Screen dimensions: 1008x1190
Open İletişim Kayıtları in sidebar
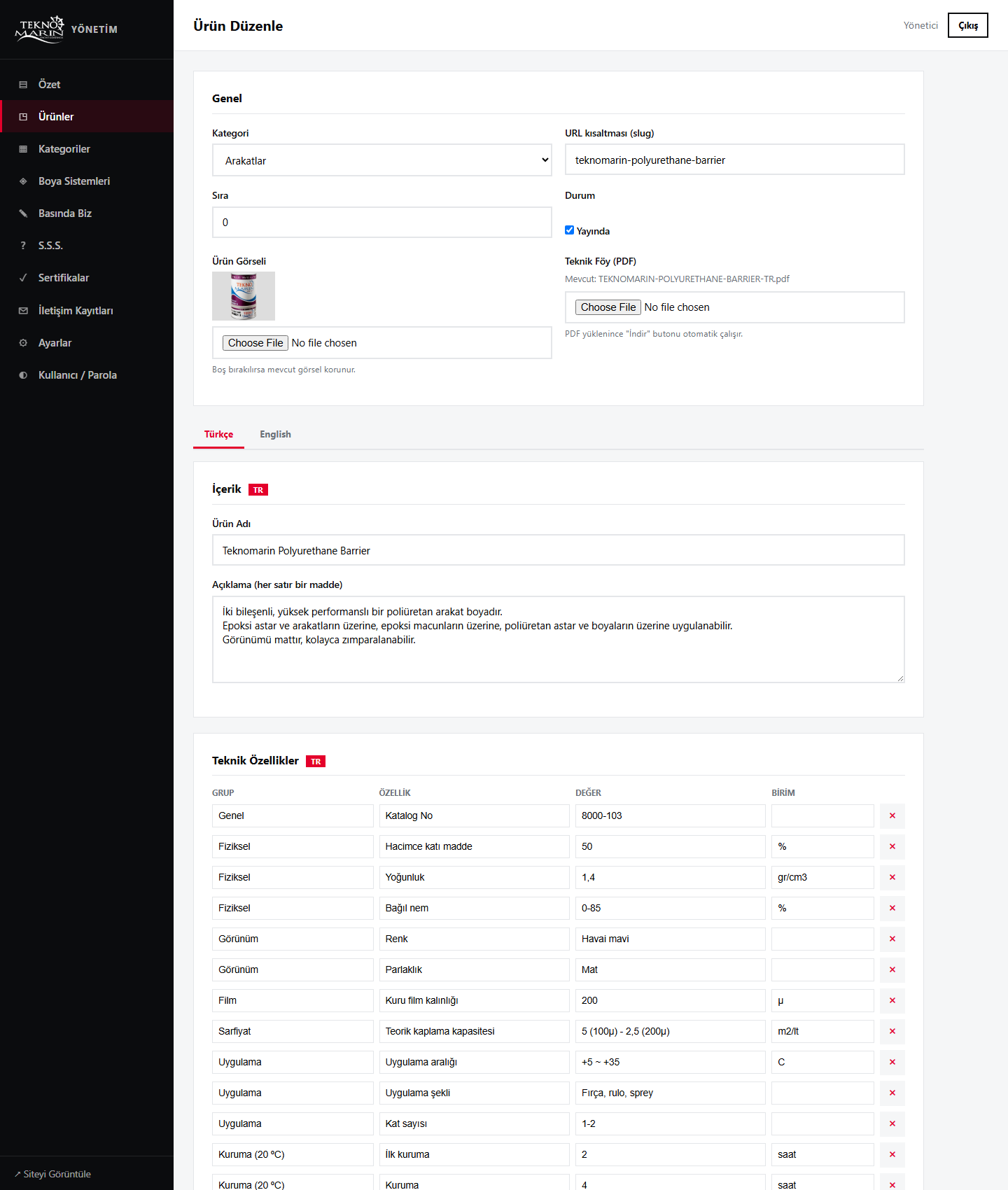87,311
